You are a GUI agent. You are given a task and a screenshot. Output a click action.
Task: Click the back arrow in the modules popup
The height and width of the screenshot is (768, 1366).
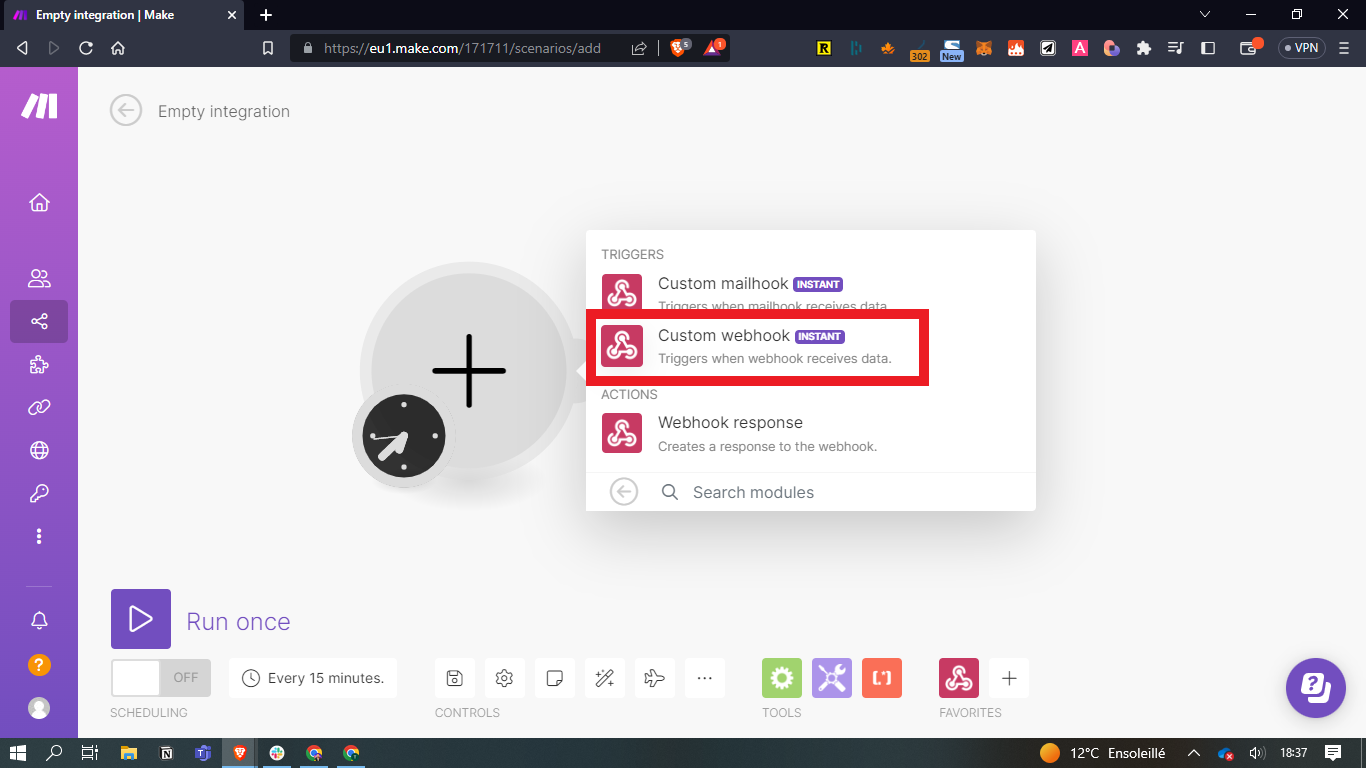point(624,491)
